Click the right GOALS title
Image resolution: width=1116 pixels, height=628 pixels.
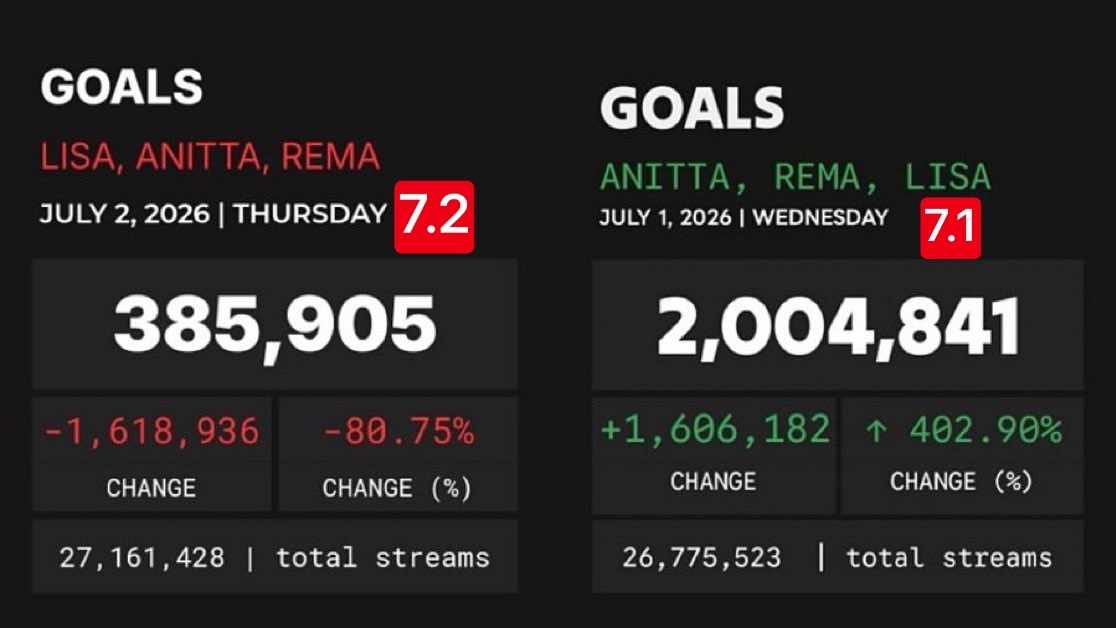pos(692,108)
